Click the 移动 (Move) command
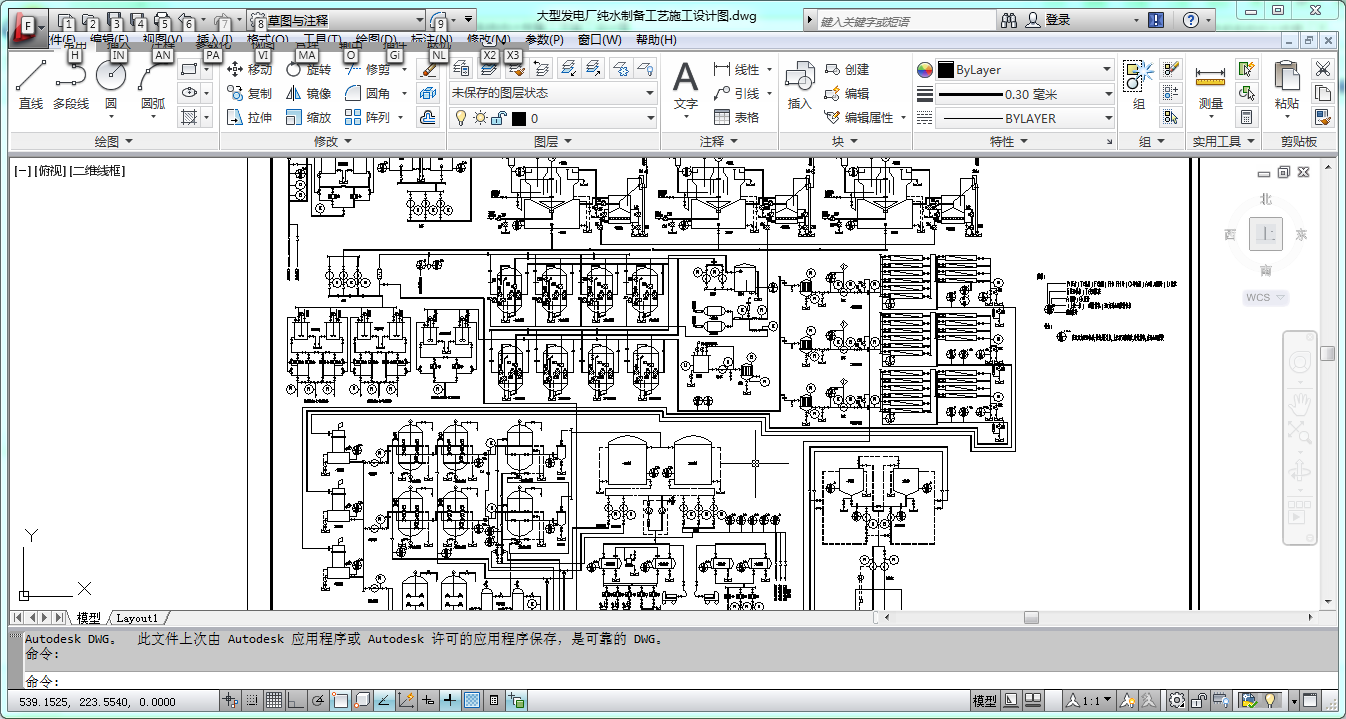1346x719 pixels. 248,70
